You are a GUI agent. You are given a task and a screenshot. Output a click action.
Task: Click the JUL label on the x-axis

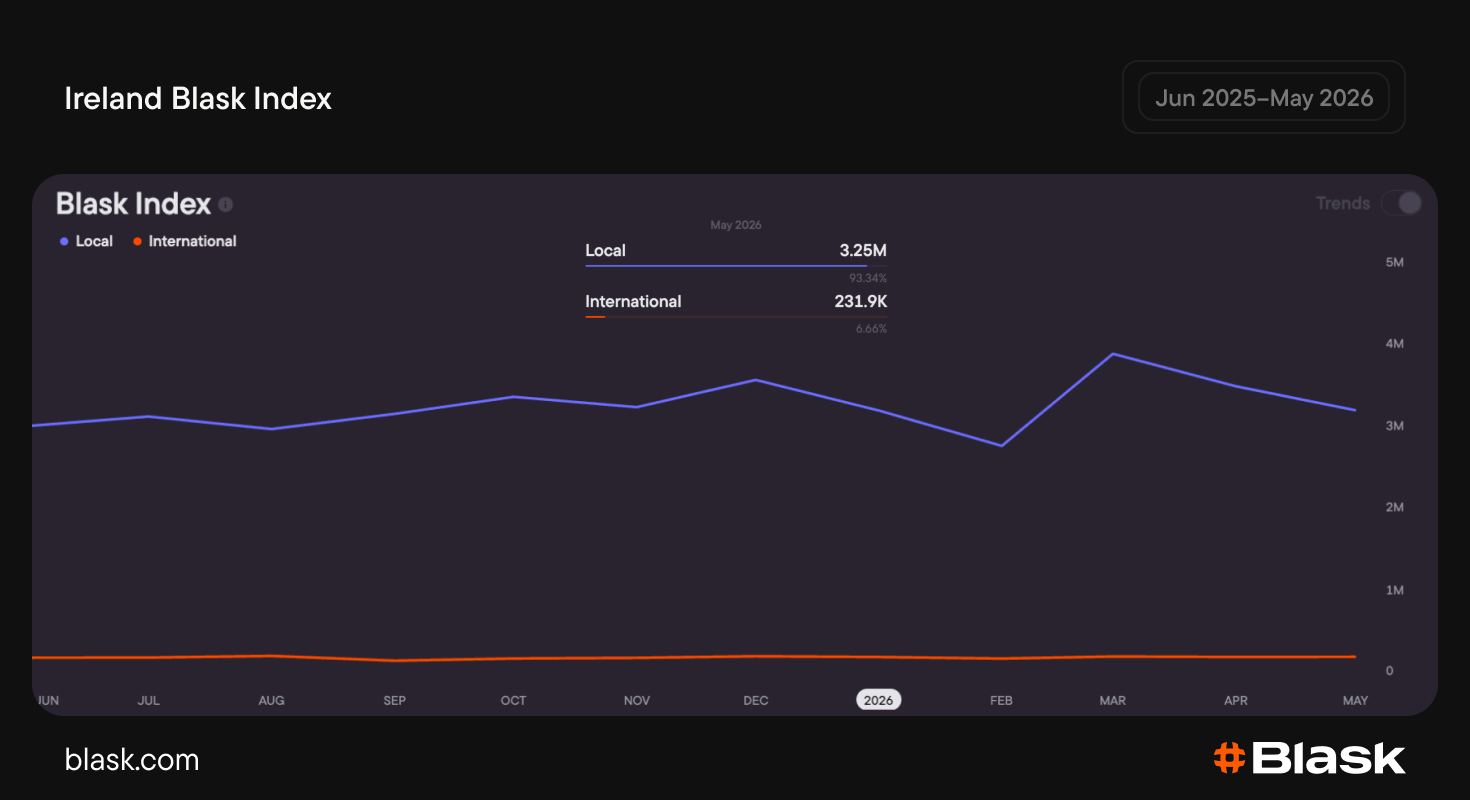click(x=148, y=700)
